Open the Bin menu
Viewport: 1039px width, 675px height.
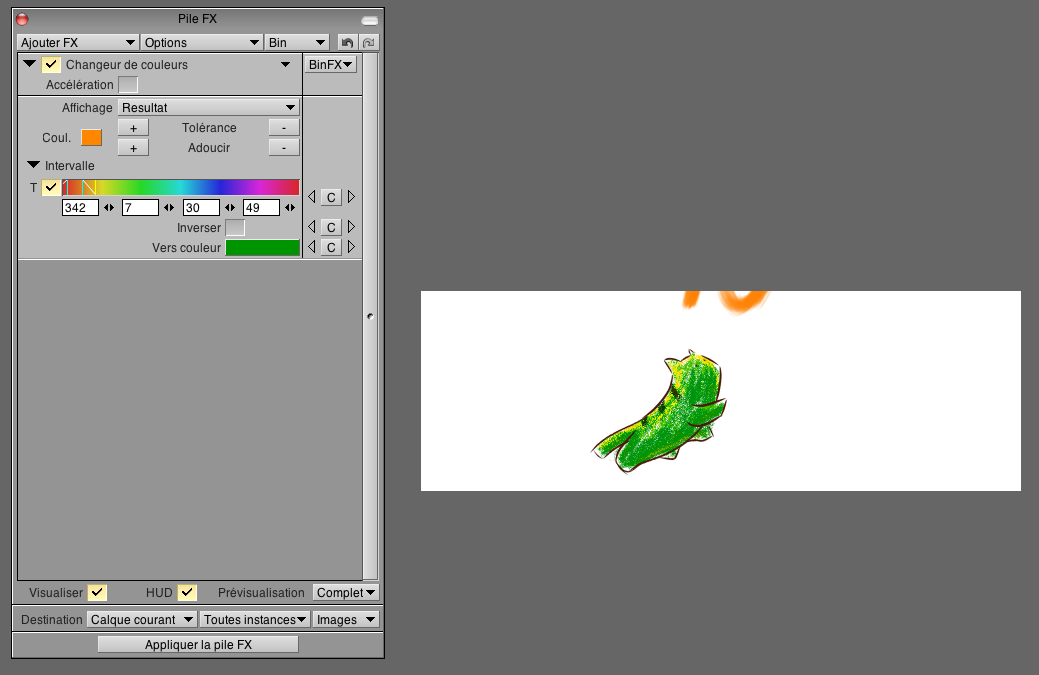[x=297, y=42]
